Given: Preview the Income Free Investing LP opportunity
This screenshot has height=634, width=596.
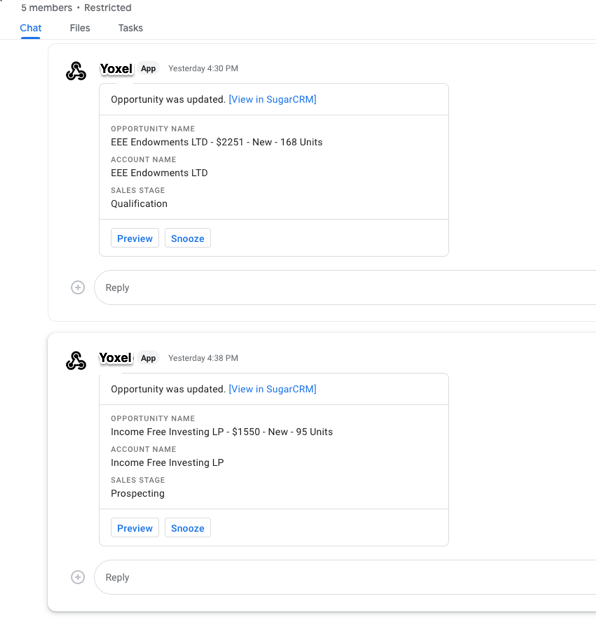Looking at the screenshot, I should pyautogui.click(x=135, y=528).
